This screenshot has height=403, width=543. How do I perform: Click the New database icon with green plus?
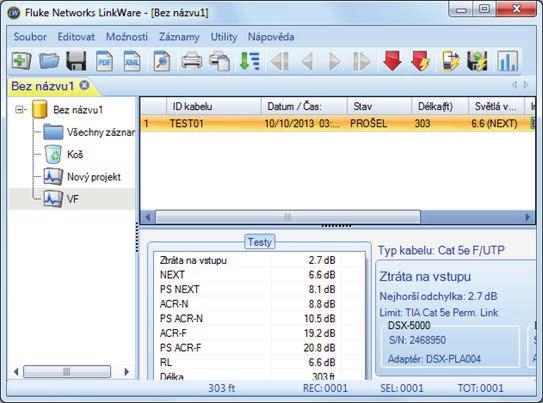21,61
